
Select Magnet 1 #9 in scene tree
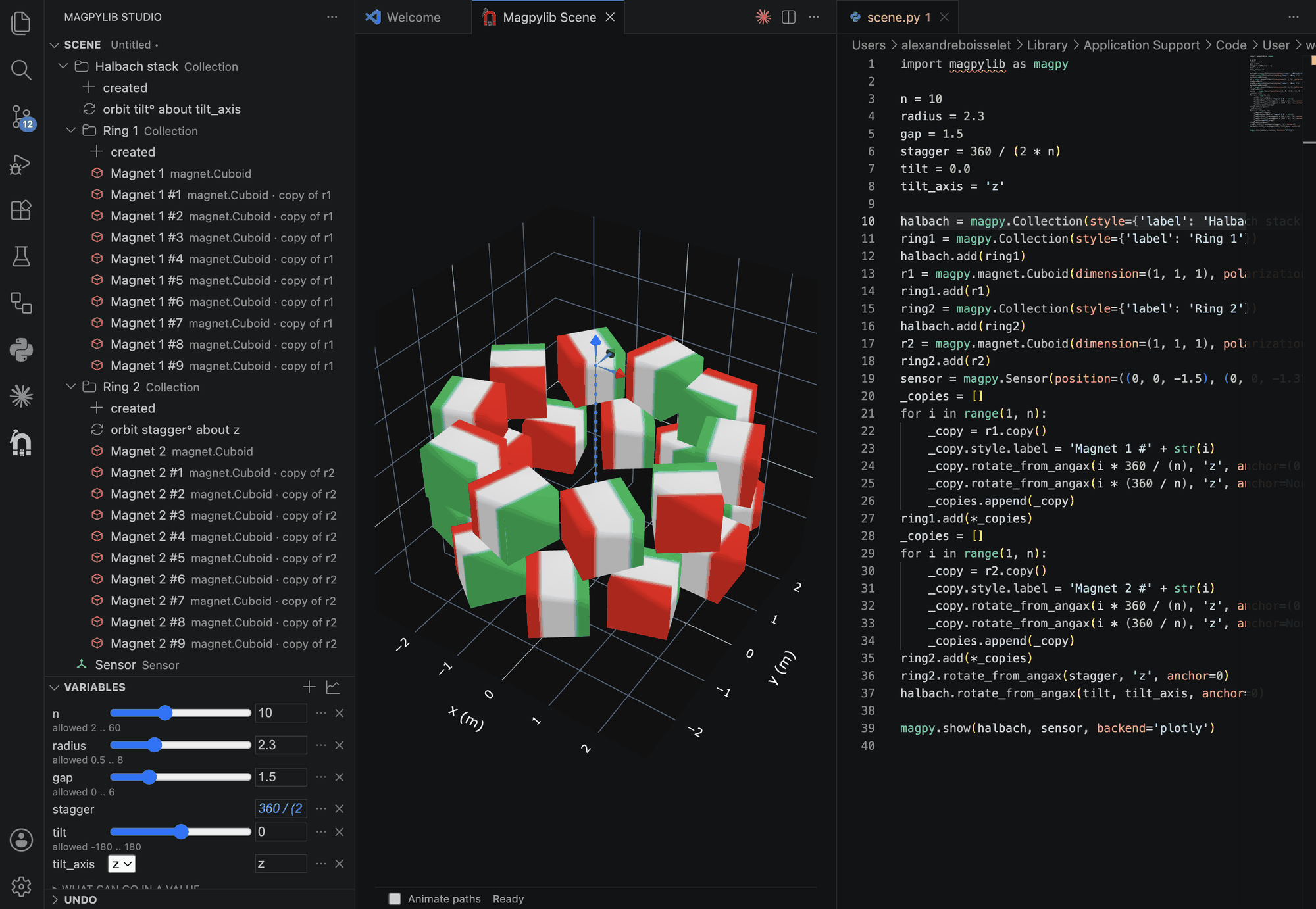(x=200, y=366)
